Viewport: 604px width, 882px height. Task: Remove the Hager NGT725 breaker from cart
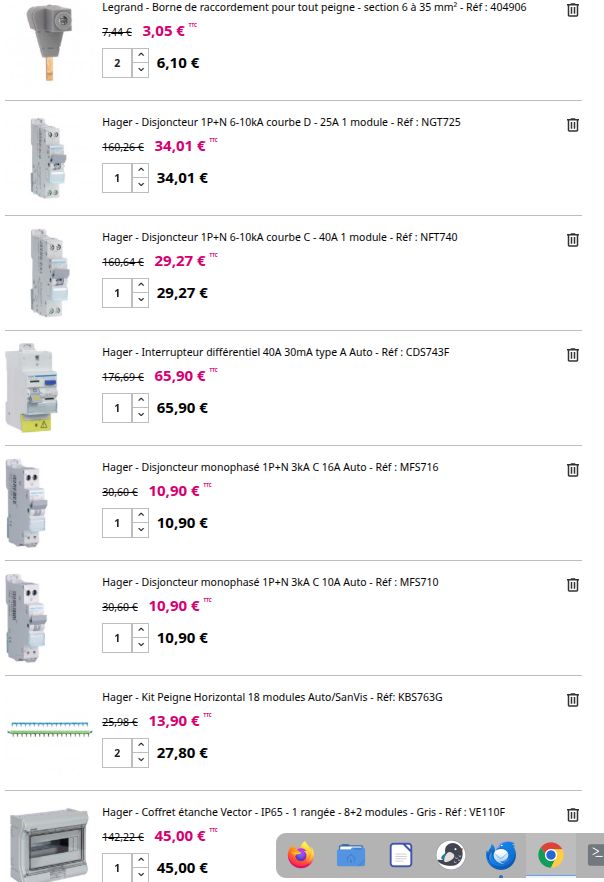pyautogui.click(x=573, y=125)
